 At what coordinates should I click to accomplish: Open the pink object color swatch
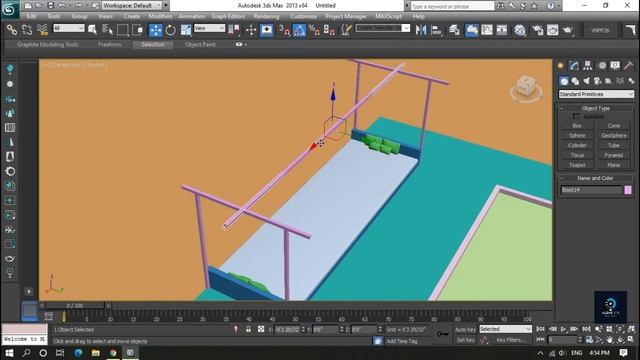[x=628, y=190]
